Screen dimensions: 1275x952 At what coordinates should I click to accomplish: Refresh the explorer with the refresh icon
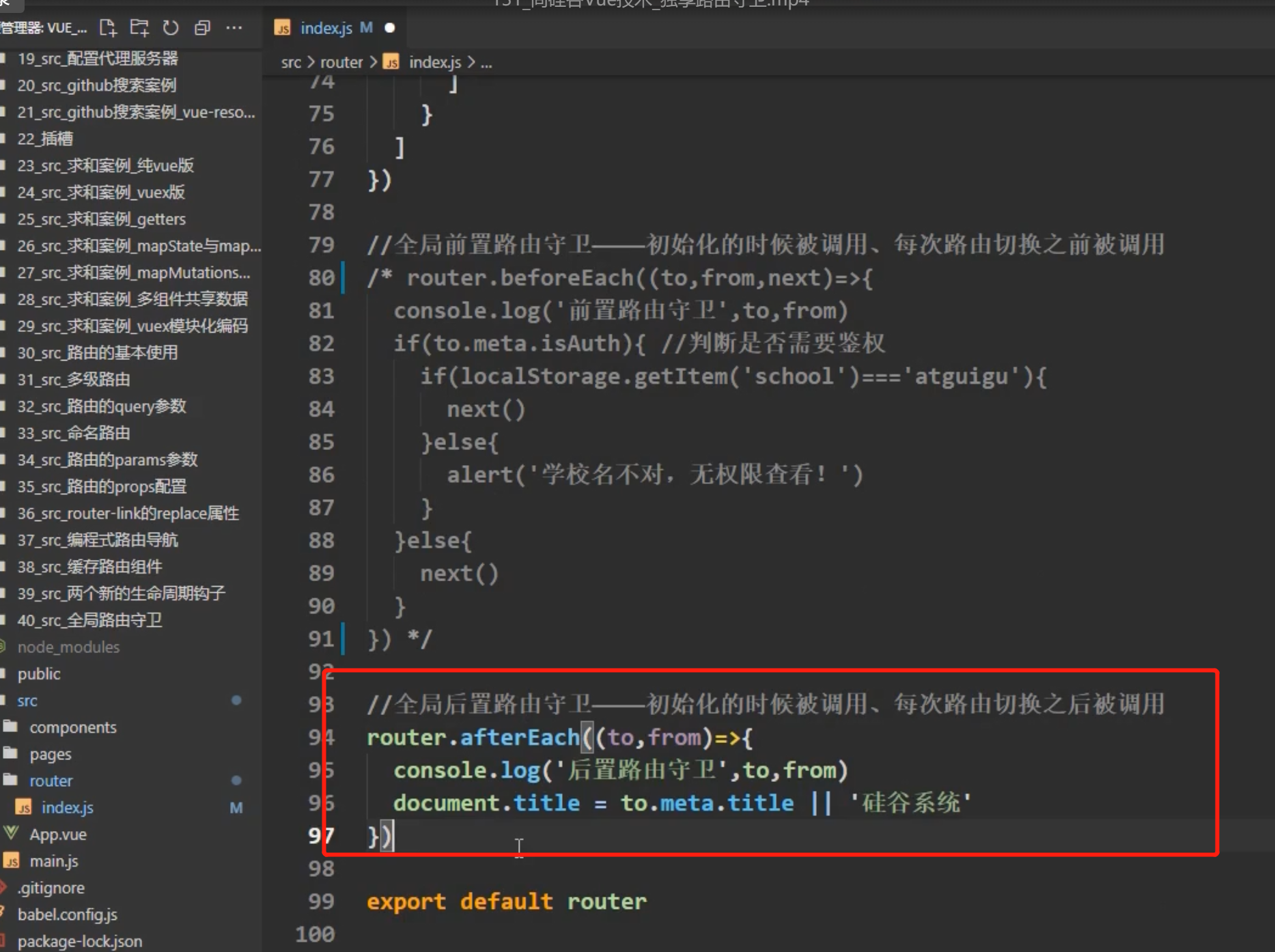[x=171, y=28]
